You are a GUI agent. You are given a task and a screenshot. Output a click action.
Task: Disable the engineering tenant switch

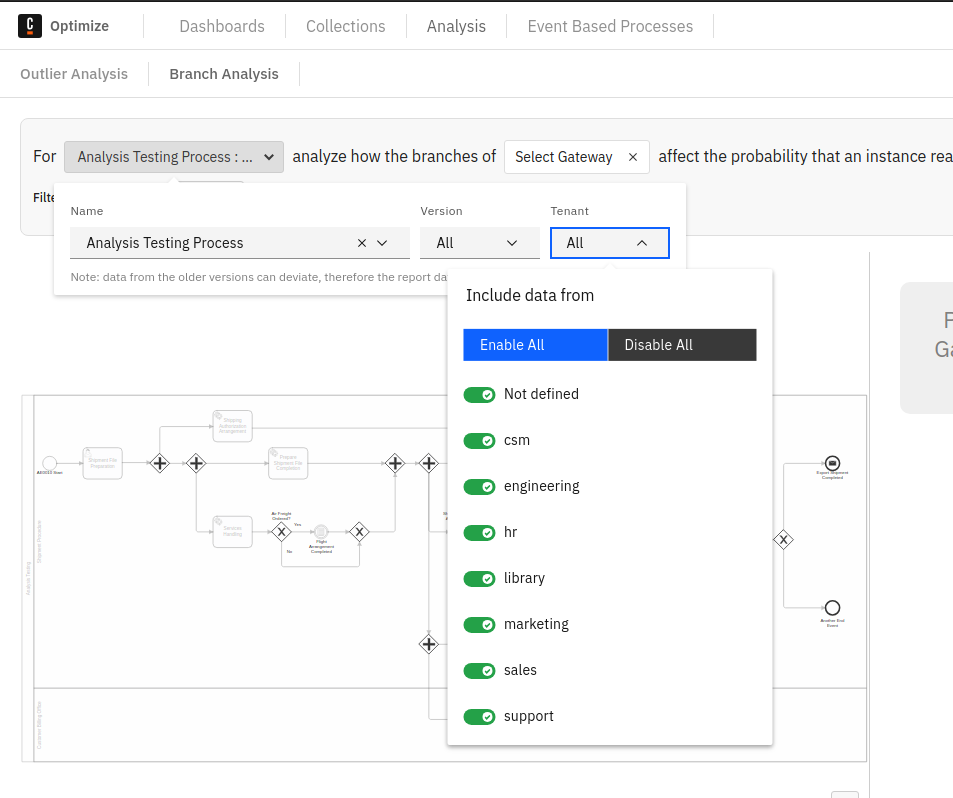tap(480, 487)
